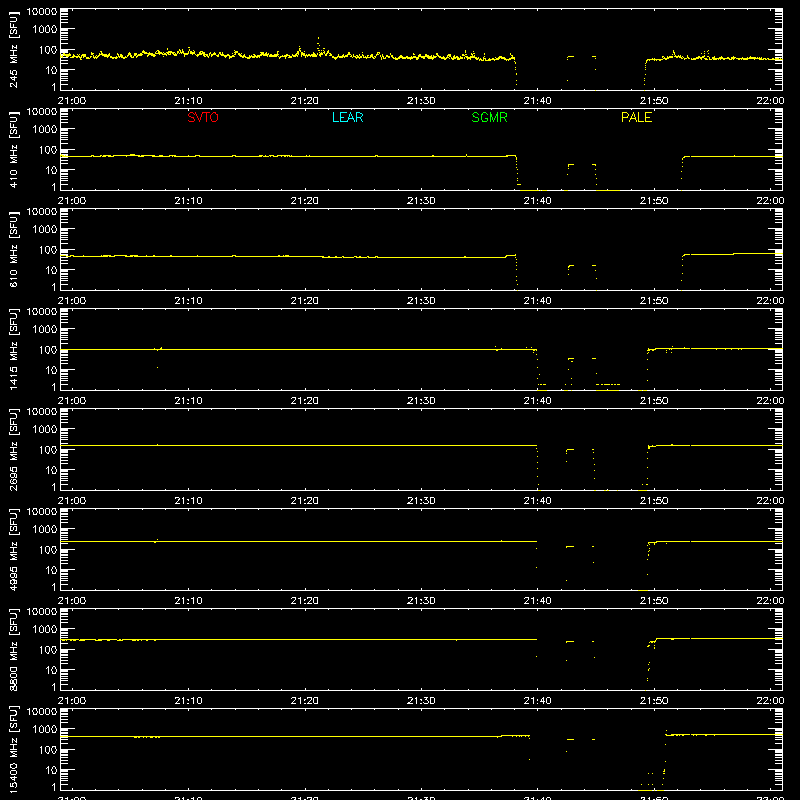
Task: Select the 4995 MHz [SFU] axis title
Action: point(14,549)
